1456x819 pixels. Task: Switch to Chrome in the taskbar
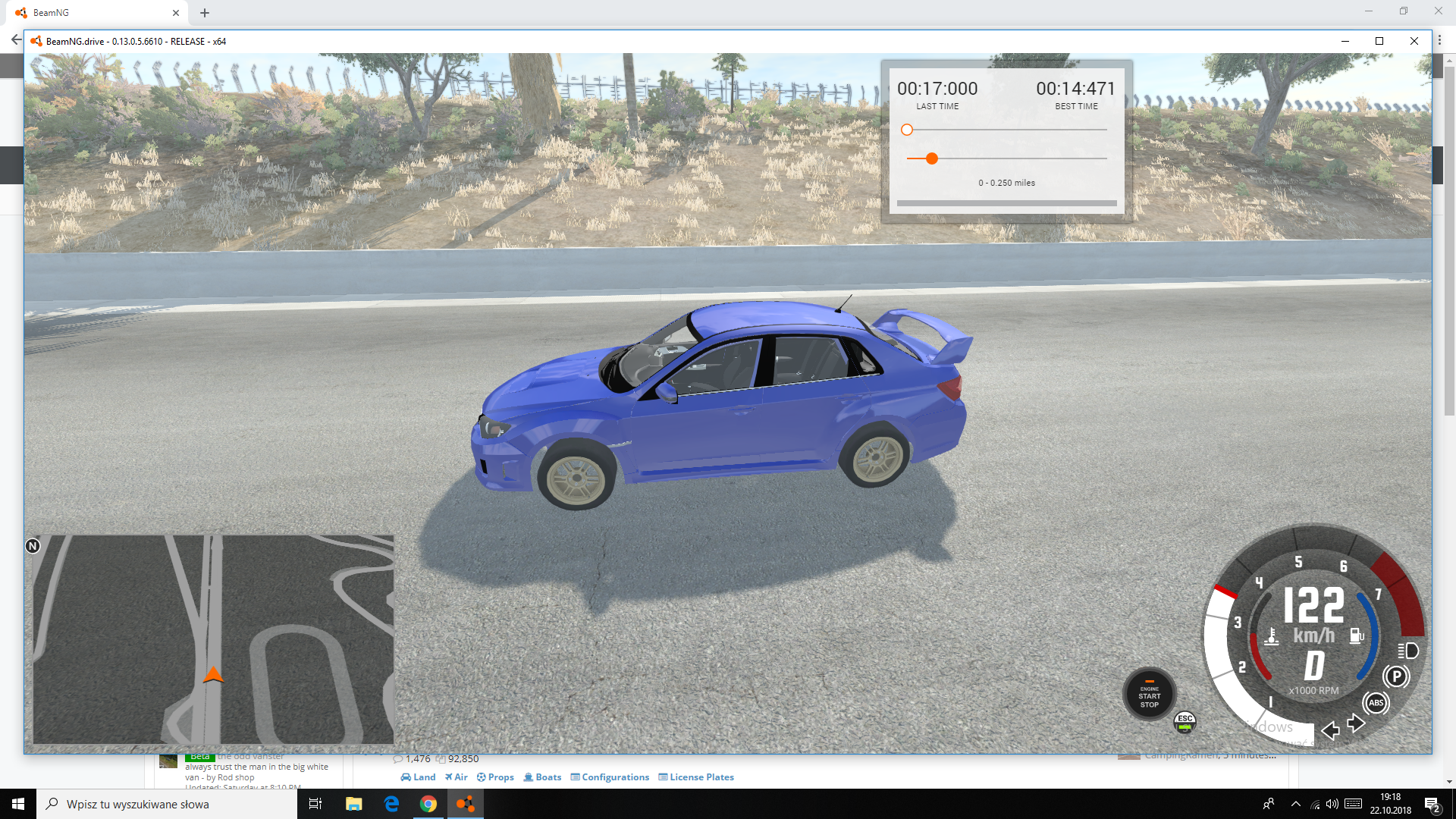(428, 804)
